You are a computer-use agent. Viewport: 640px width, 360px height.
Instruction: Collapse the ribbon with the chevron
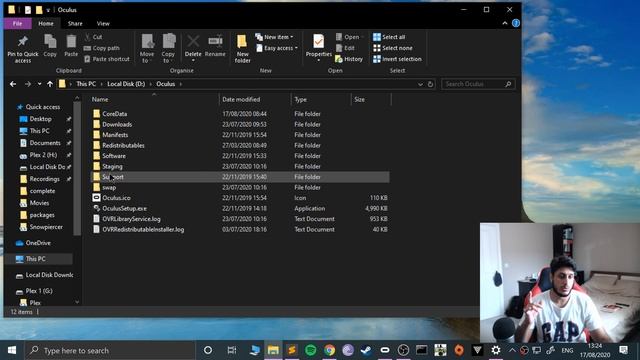(505, 23)
